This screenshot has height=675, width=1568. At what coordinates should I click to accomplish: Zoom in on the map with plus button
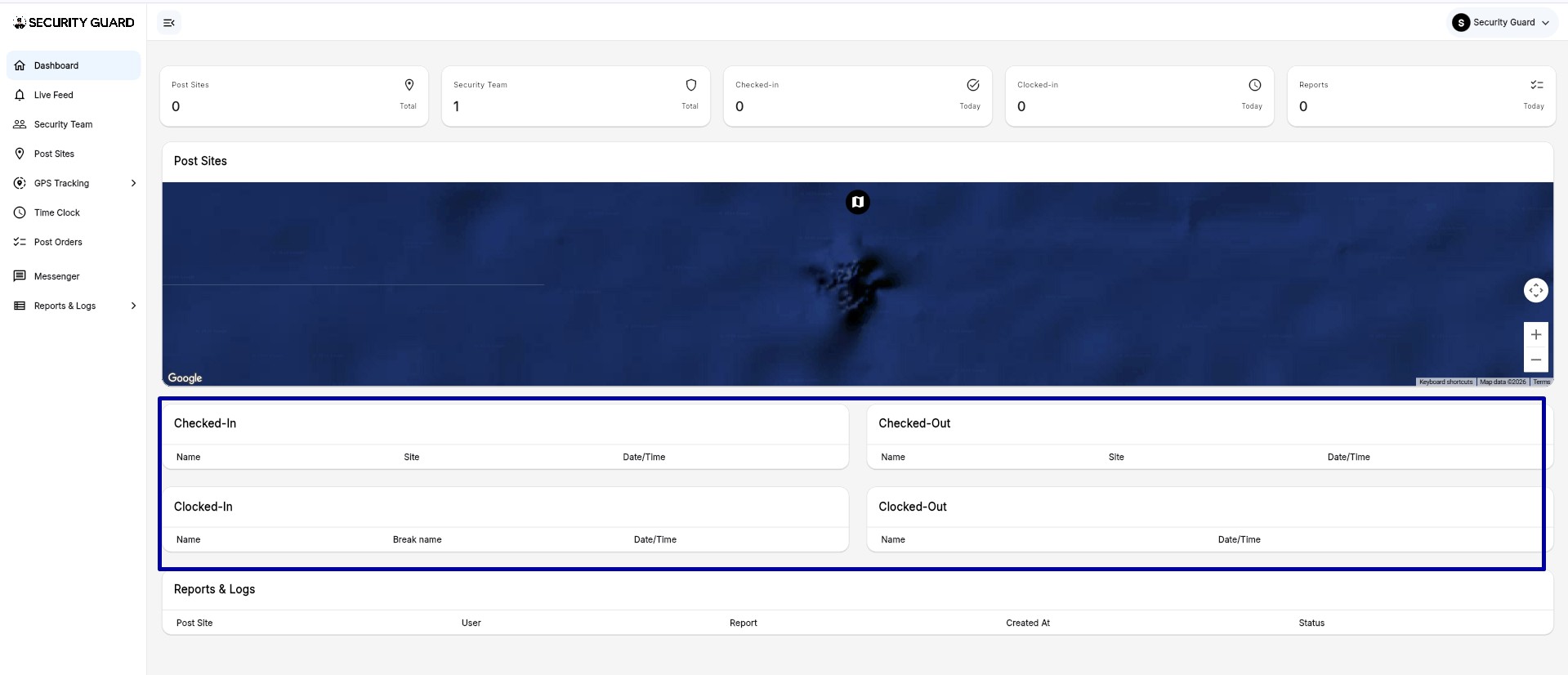[x=1536, y=334]
